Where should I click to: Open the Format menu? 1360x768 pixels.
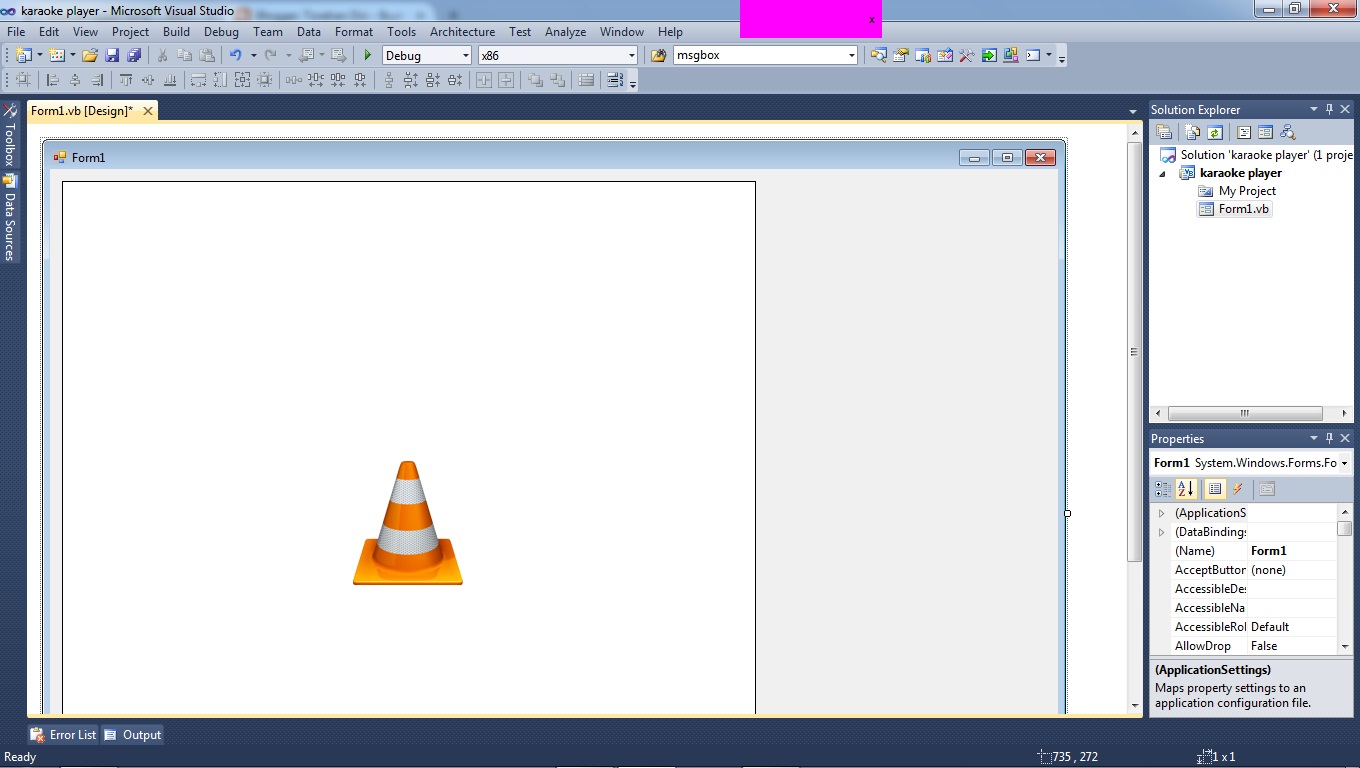[354, 32]
